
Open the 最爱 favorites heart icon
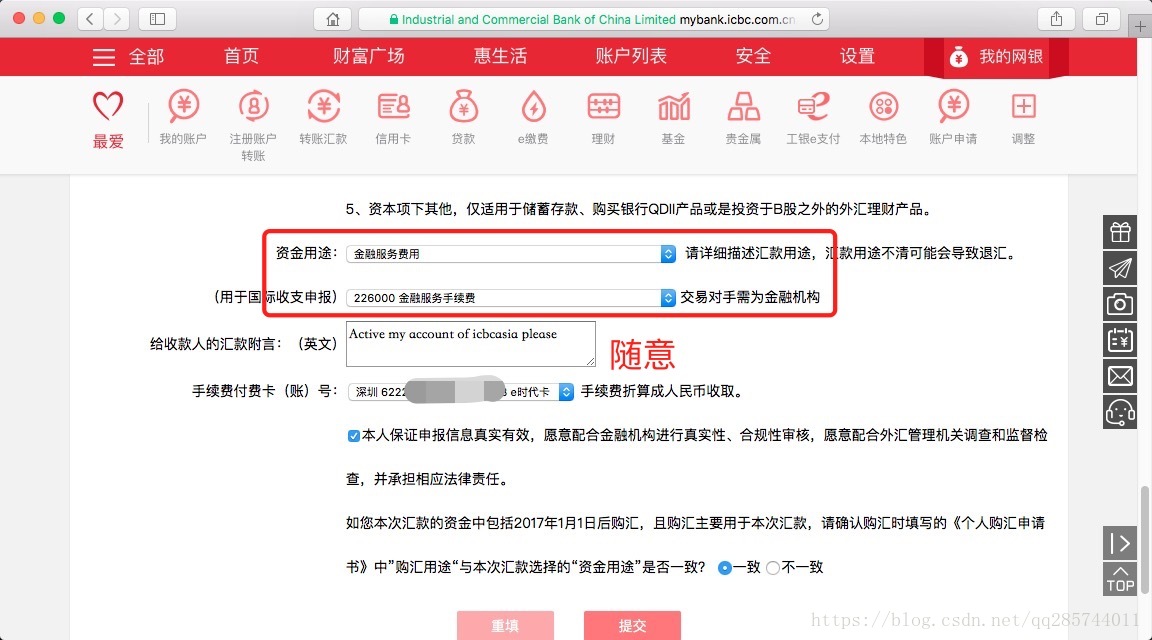[108, 107]
